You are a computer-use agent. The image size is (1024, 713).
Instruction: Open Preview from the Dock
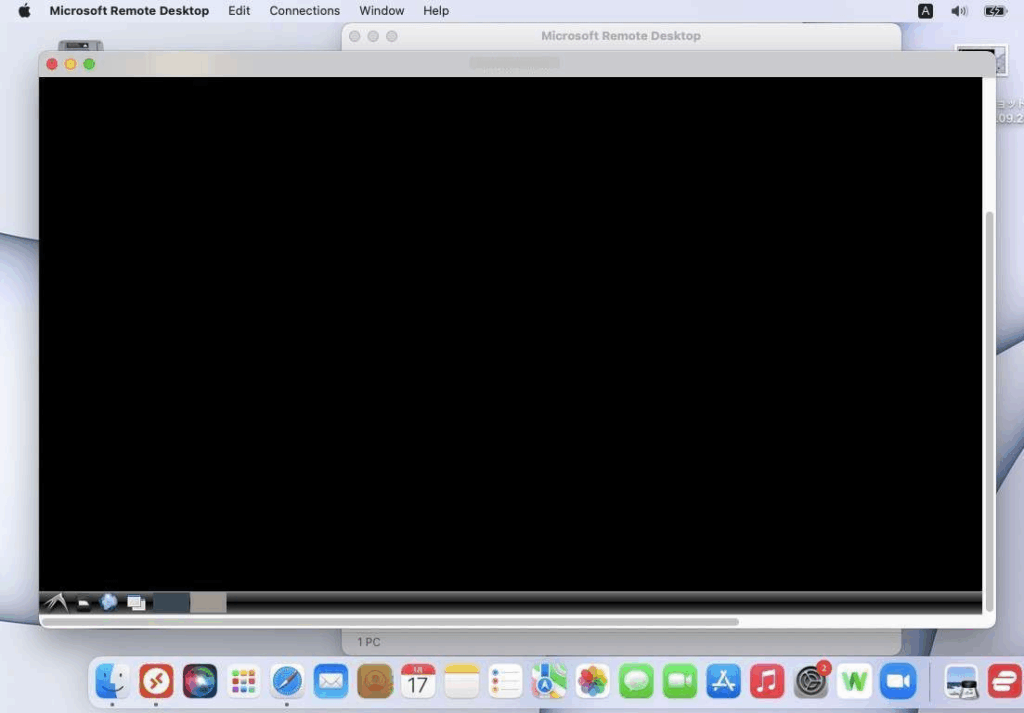pos(962,681)
